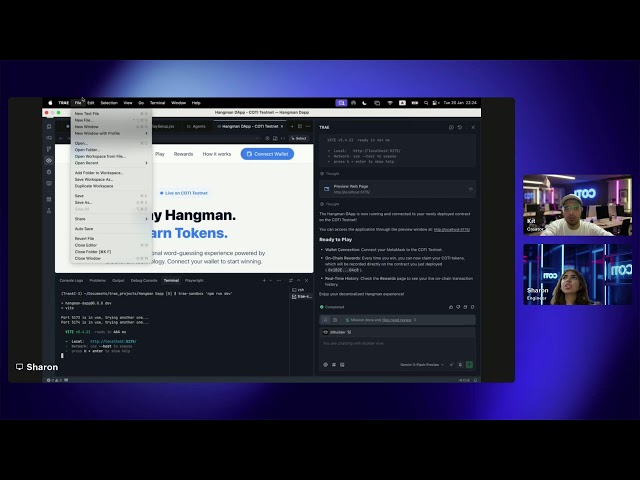Add a new terminal with plus icon

coord(264,280)
